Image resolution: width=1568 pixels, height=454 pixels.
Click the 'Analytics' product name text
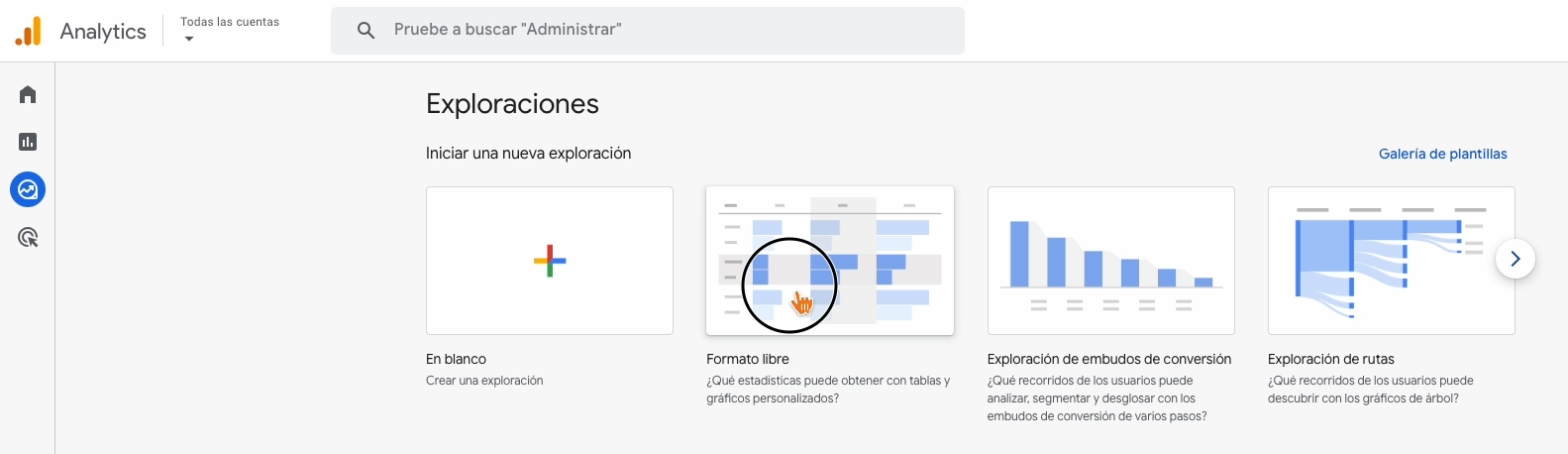click(103, 32)
